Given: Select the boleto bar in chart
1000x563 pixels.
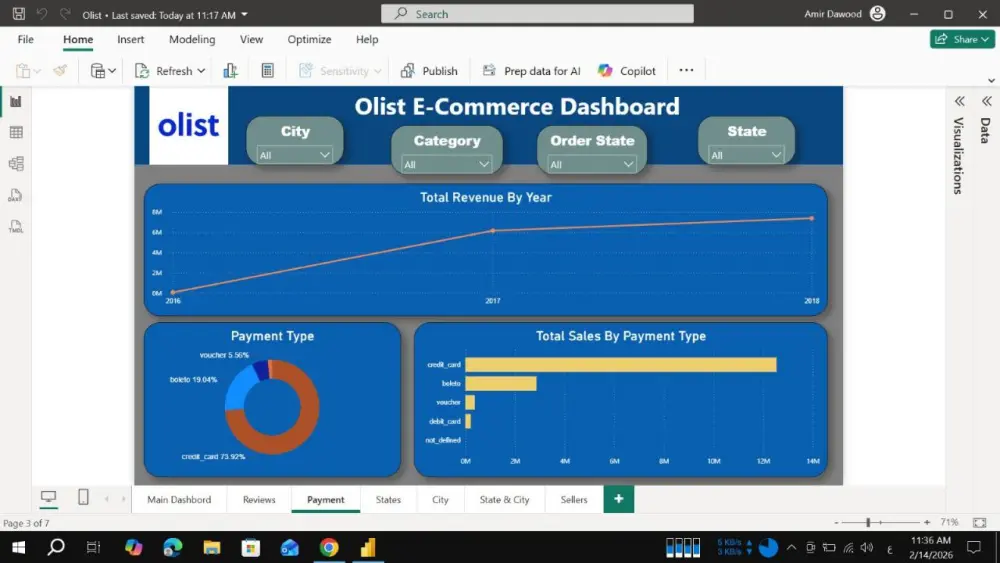Looking at the screenshot, I should (501, 383).
